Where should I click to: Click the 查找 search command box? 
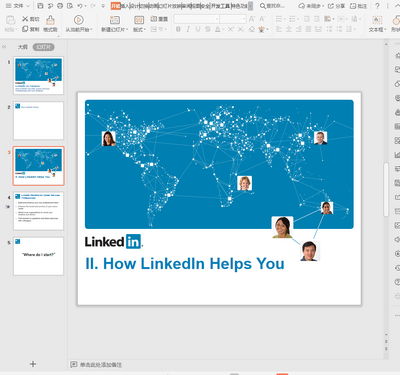(272, 6)
